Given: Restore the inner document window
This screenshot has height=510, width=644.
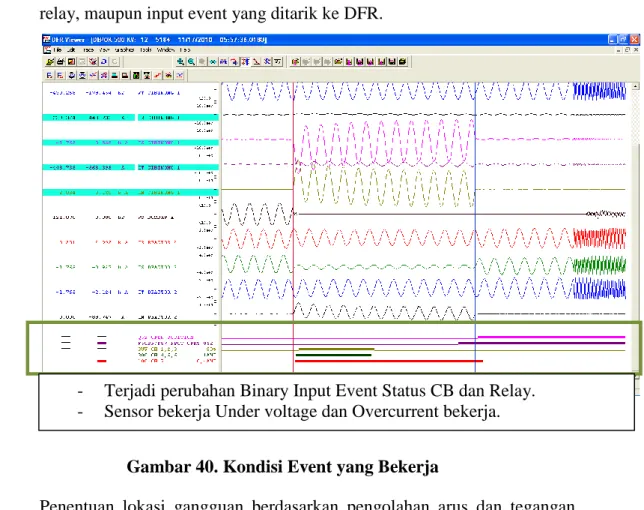Looking at the screenshot, I should click(x=627, y=50).
